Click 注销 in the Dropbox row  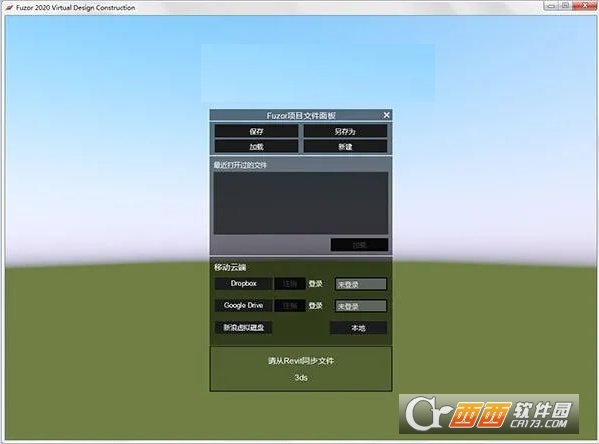(x=290, y=284)
